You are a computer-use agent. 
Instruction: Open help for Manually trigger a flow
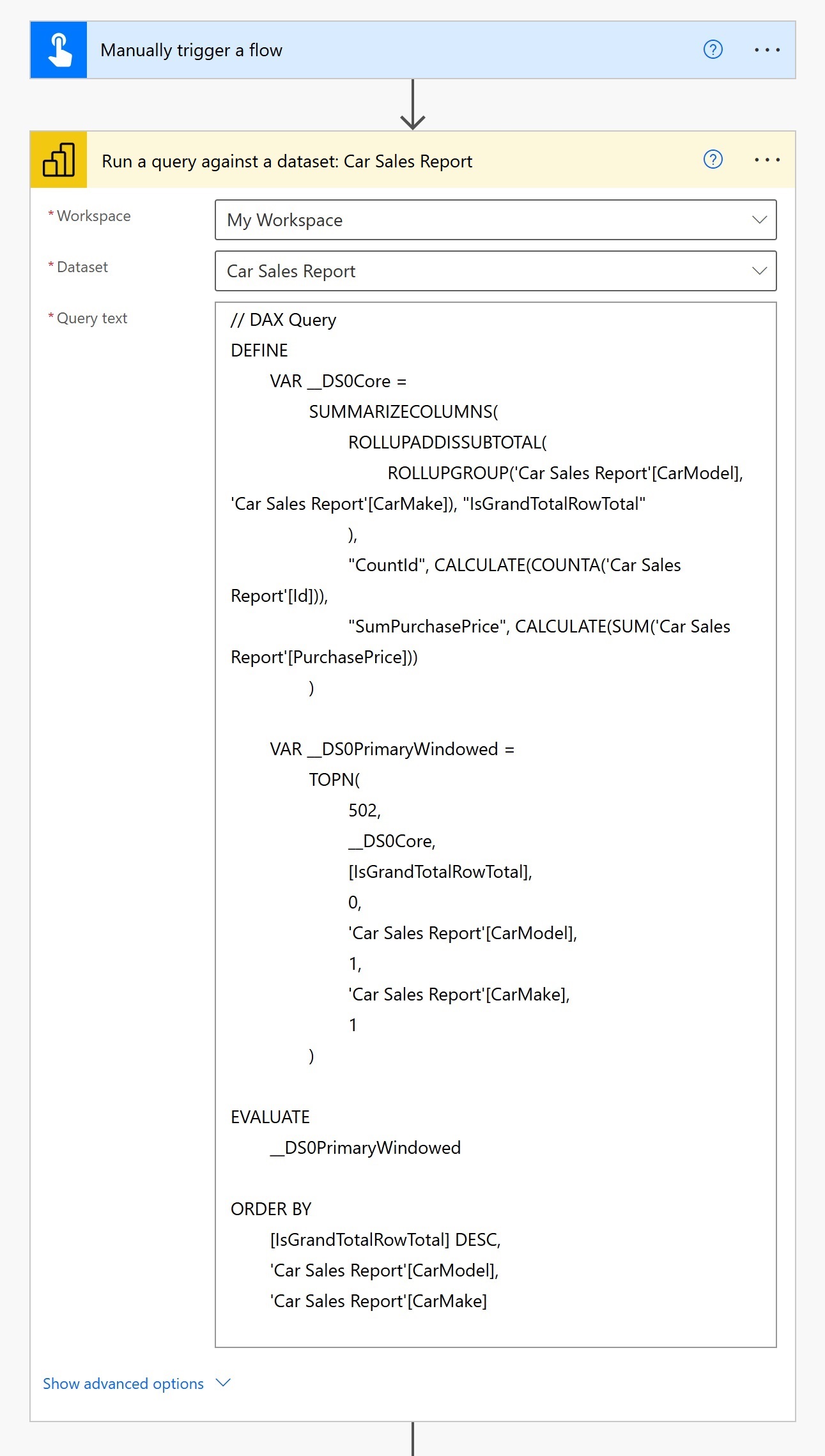tap(713, 49)
